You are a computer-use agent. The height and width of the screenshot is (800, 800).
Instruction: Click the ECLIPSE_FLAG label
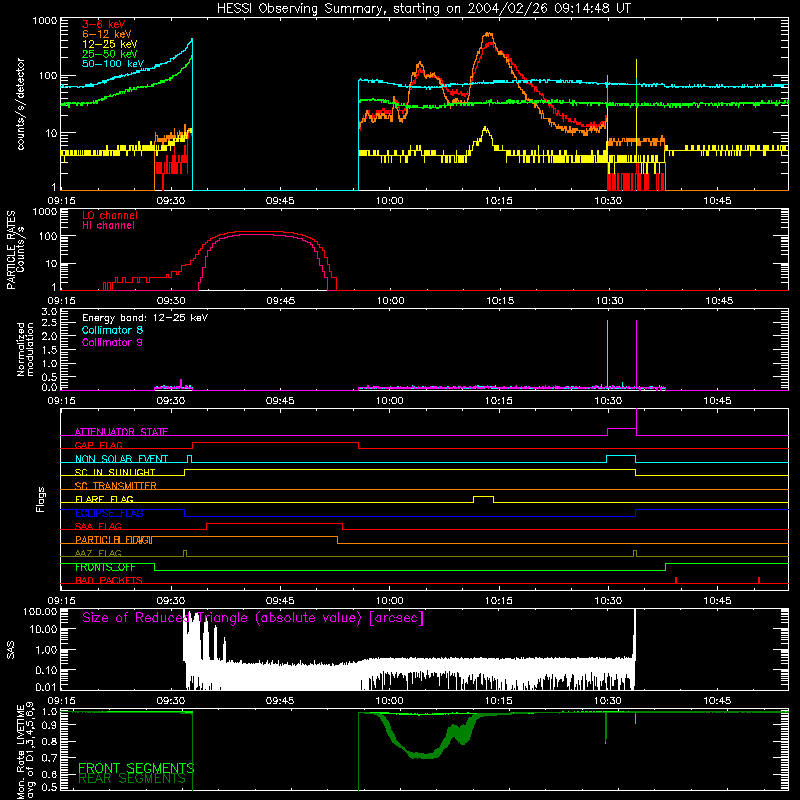[109, 513]
